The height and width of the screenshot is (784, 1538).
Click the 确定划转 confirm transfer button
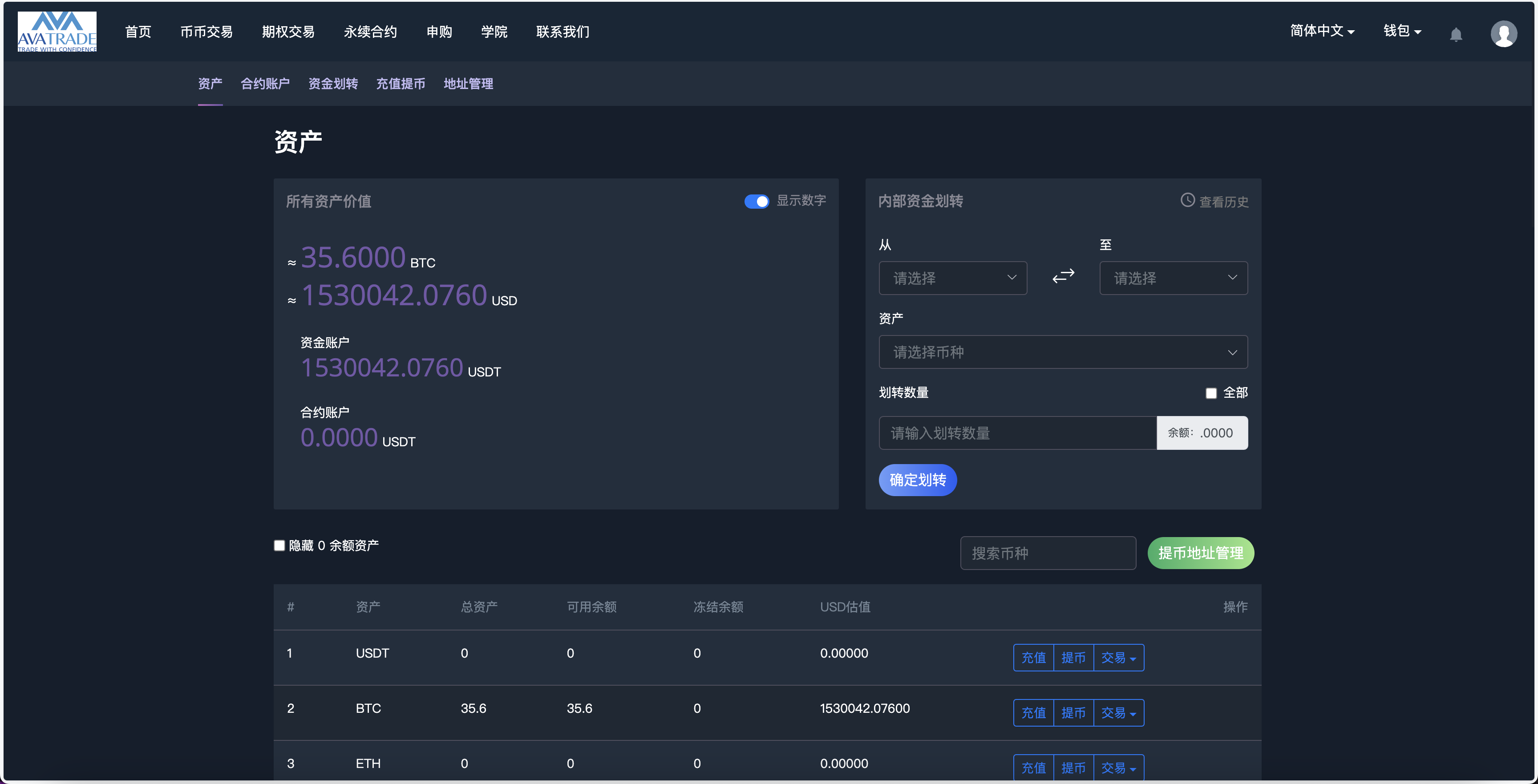pos(917,480)
